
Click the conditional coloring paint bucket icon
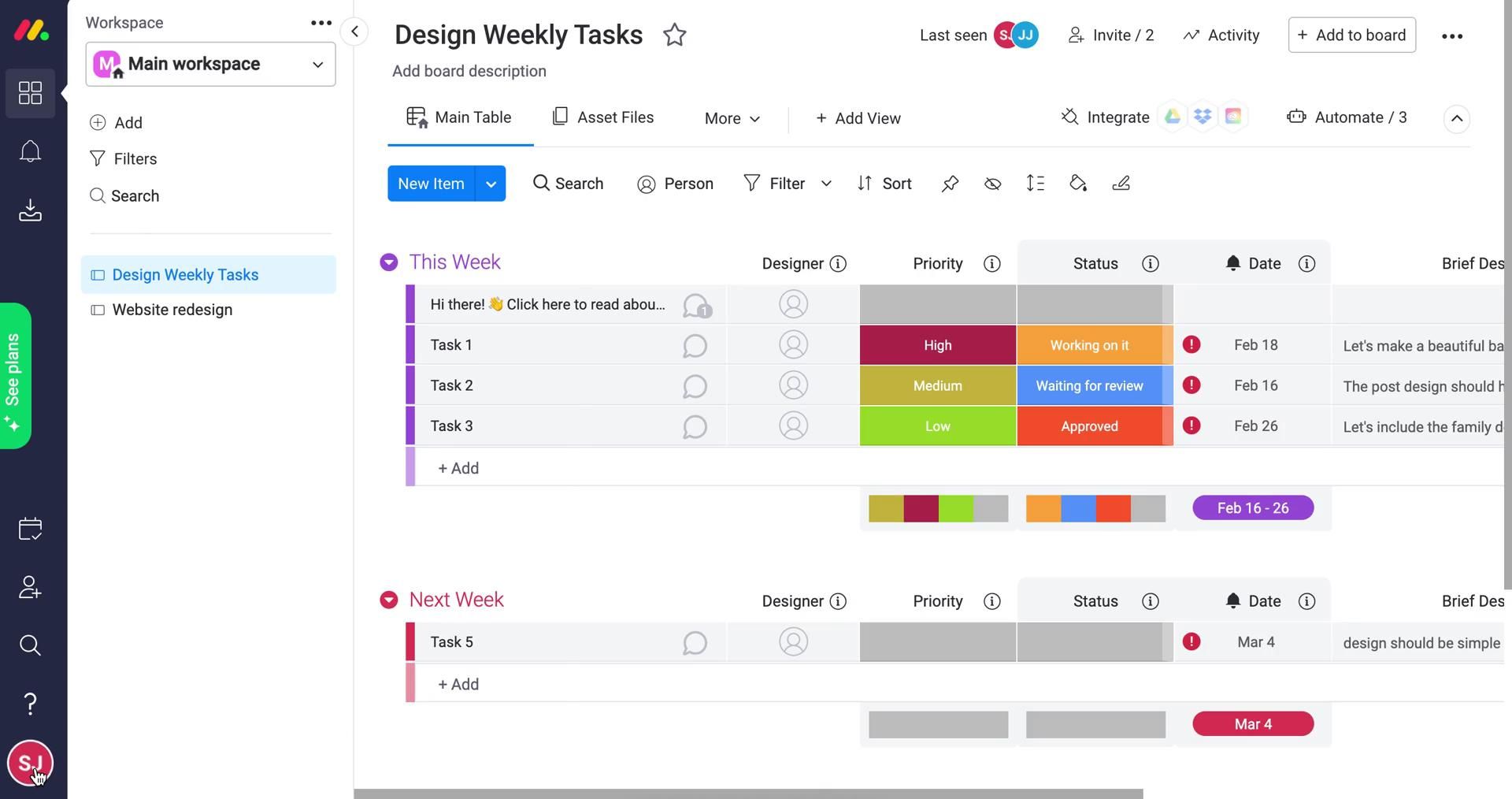click(1077, 184)
